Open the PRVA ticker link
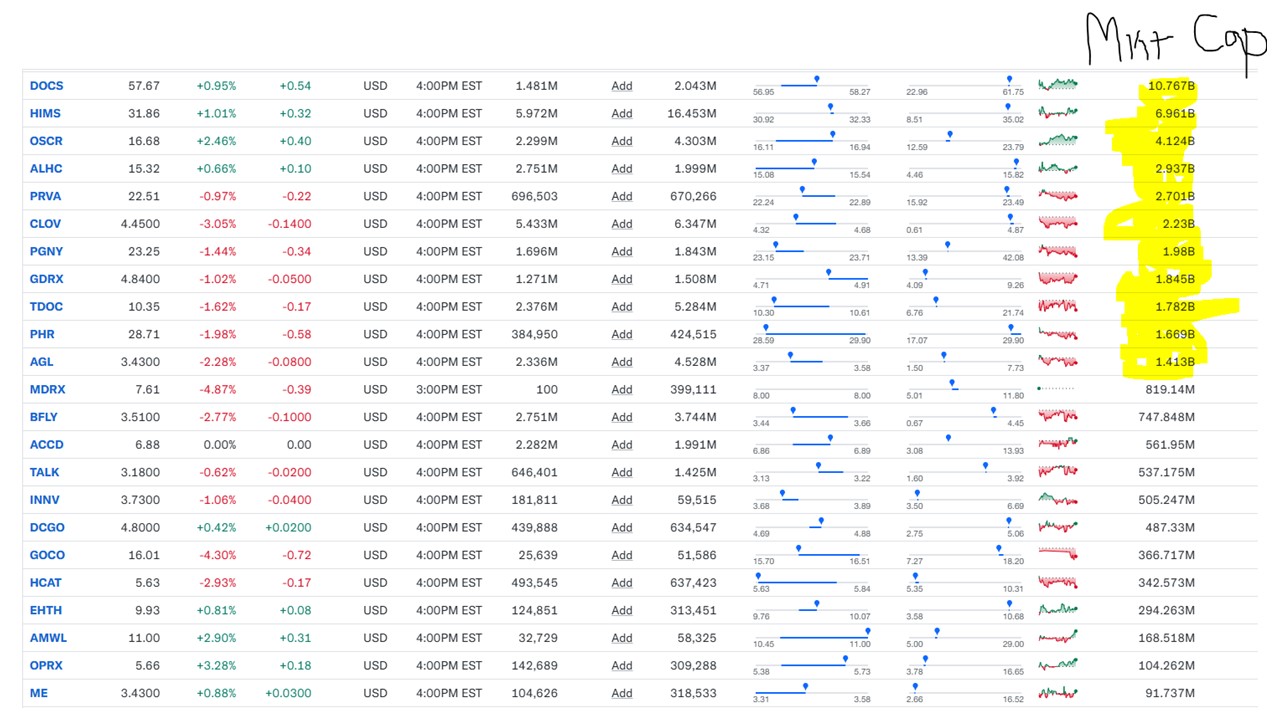The height and width of the screenshot is (720, 1280). point(45,196)
